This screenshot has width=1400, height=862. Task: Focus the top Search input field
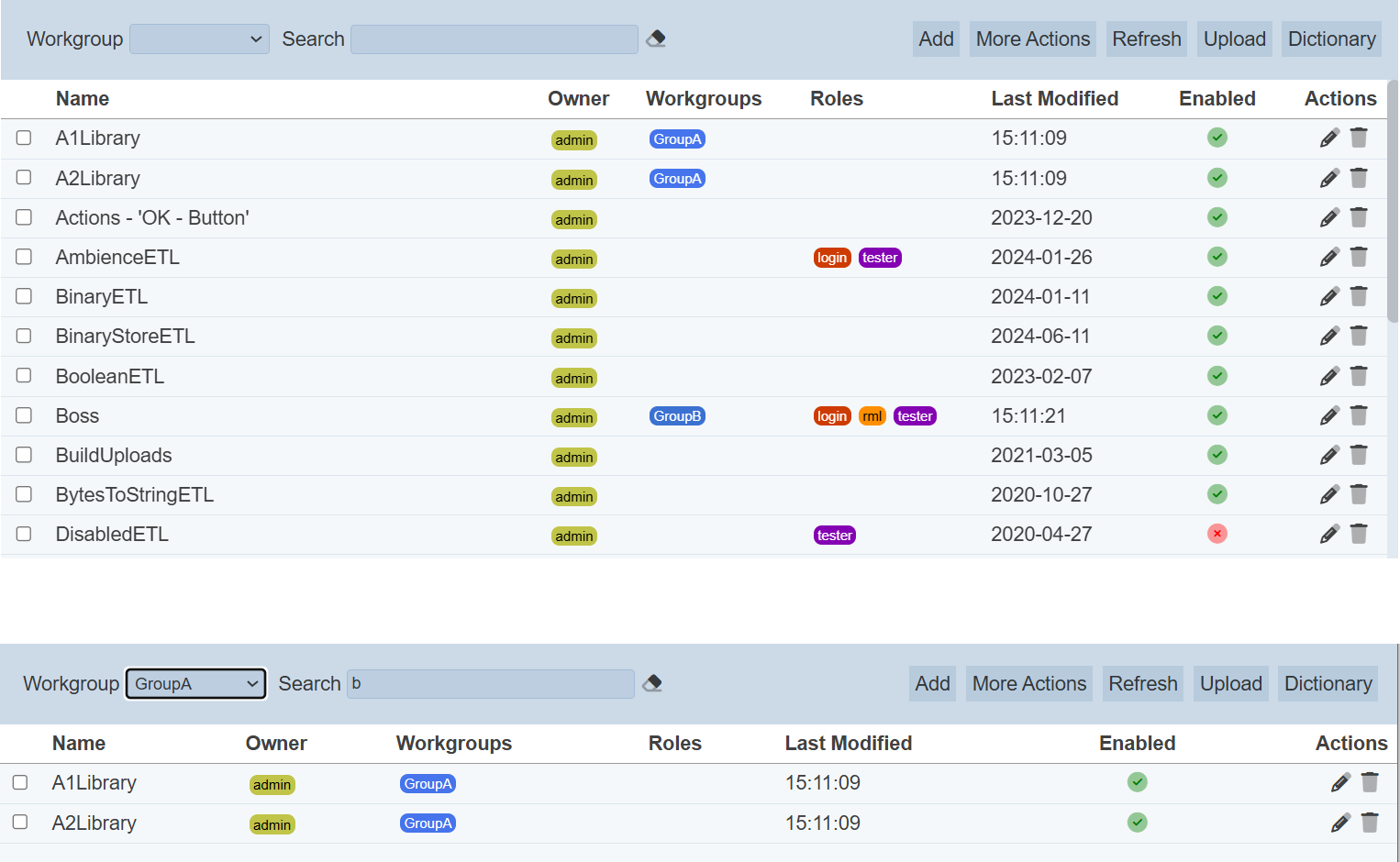pyautogui.click(x=494, y=39)
